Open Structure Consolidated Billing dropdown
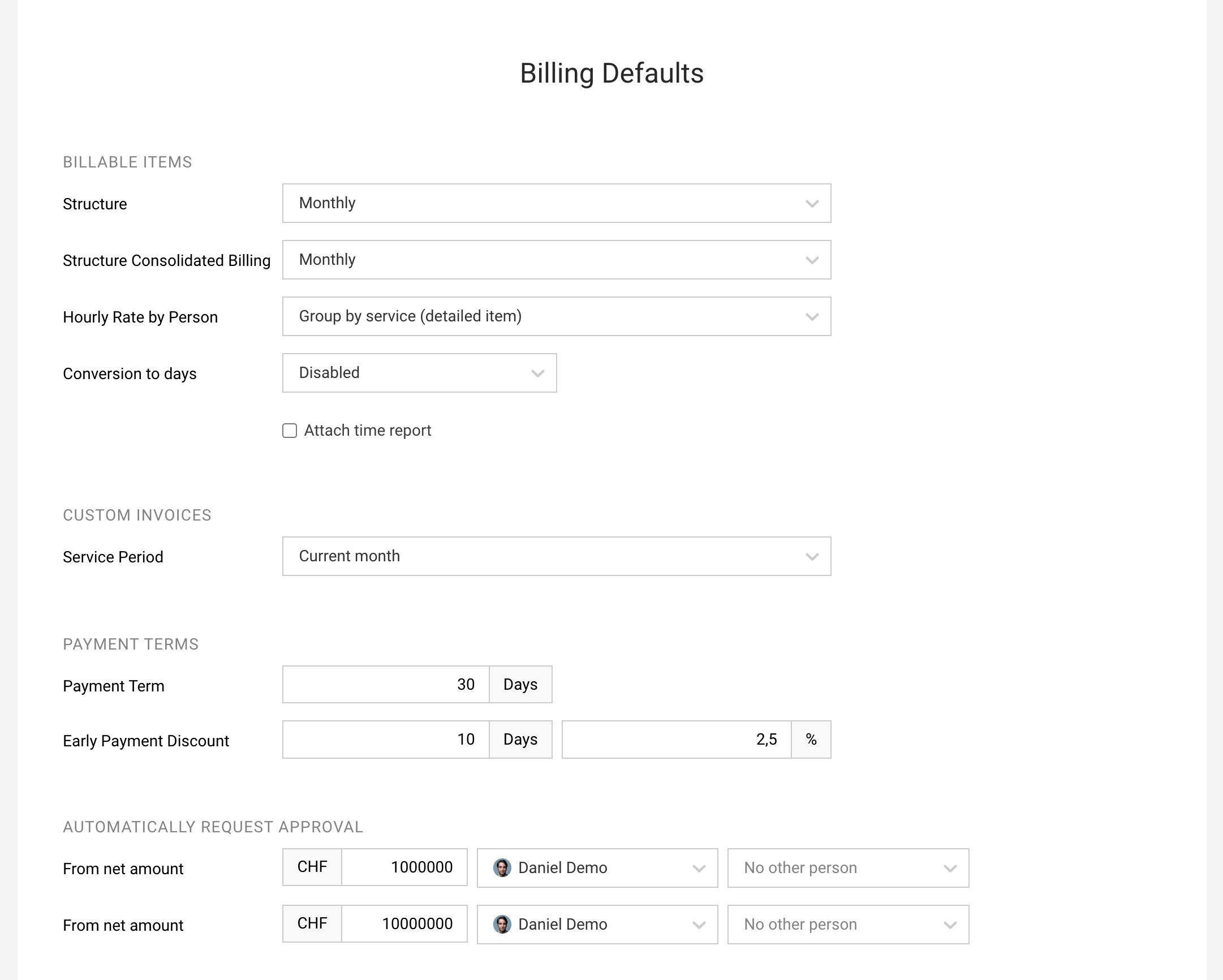The image size is (1223, 980). (557, 260)
